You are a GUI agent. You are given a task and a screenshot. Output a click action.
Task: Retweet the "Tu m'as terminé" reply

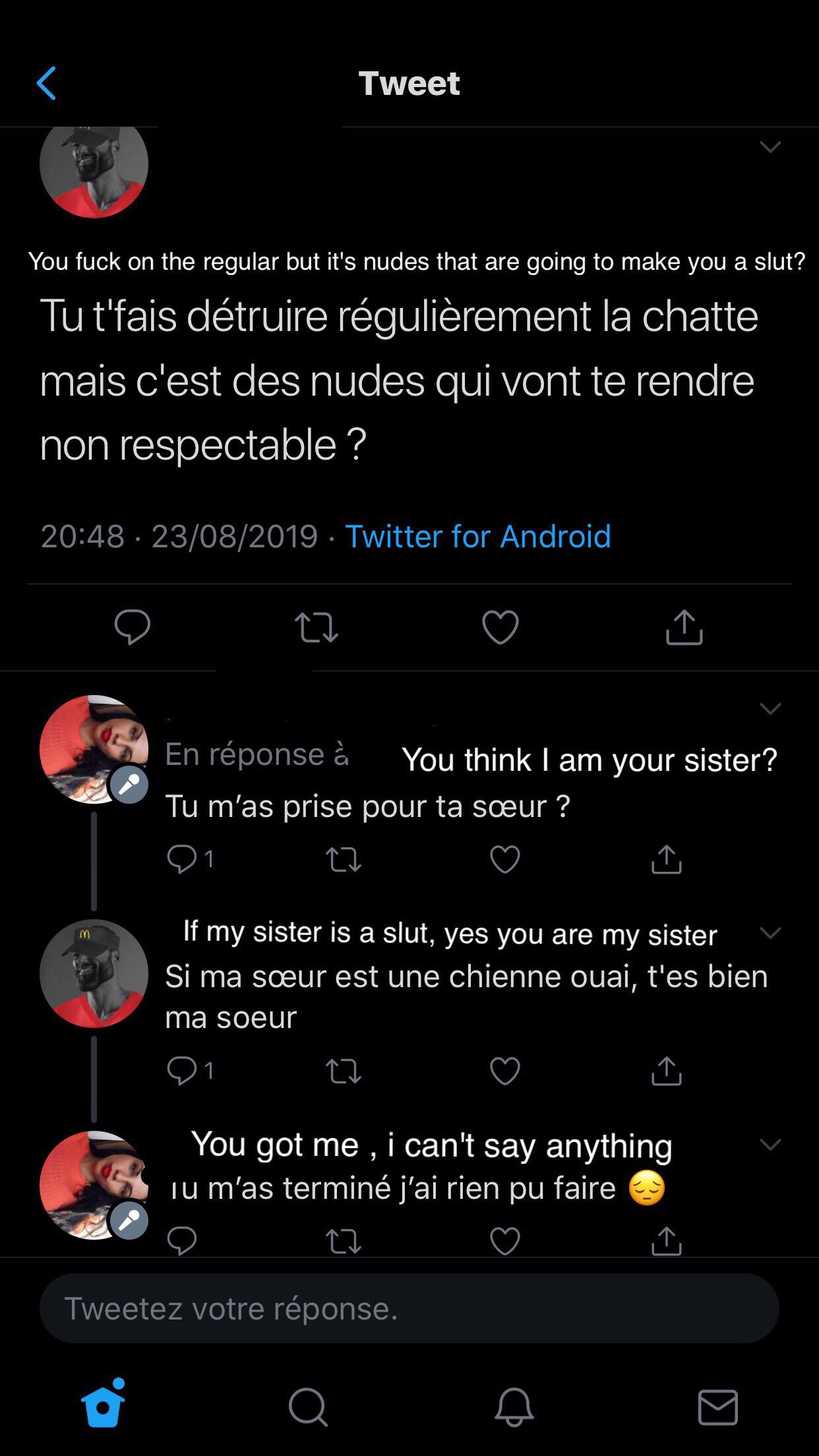344,1241
